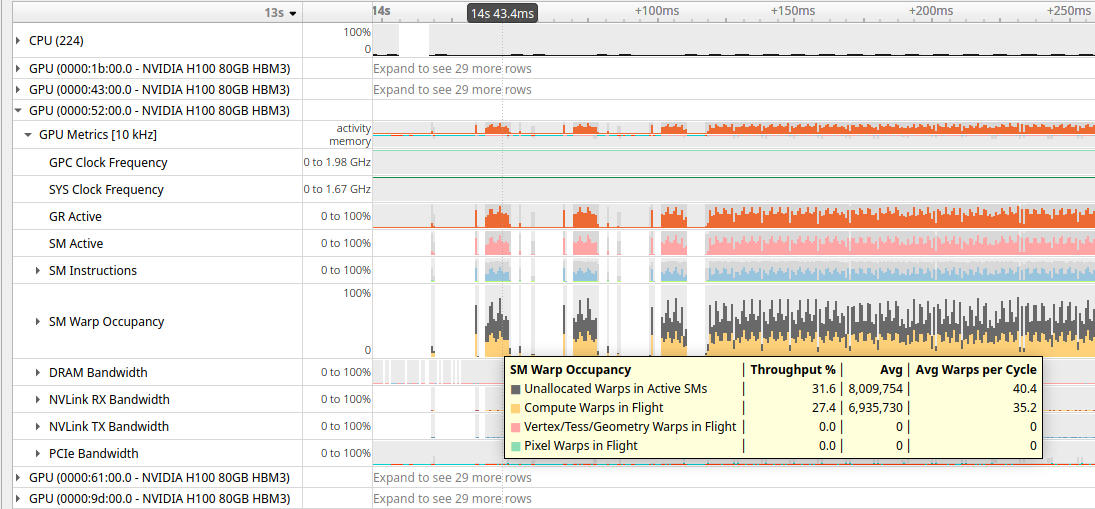Click the +200ms ruler tick
1095x509 pixels.
pos(931,10)
